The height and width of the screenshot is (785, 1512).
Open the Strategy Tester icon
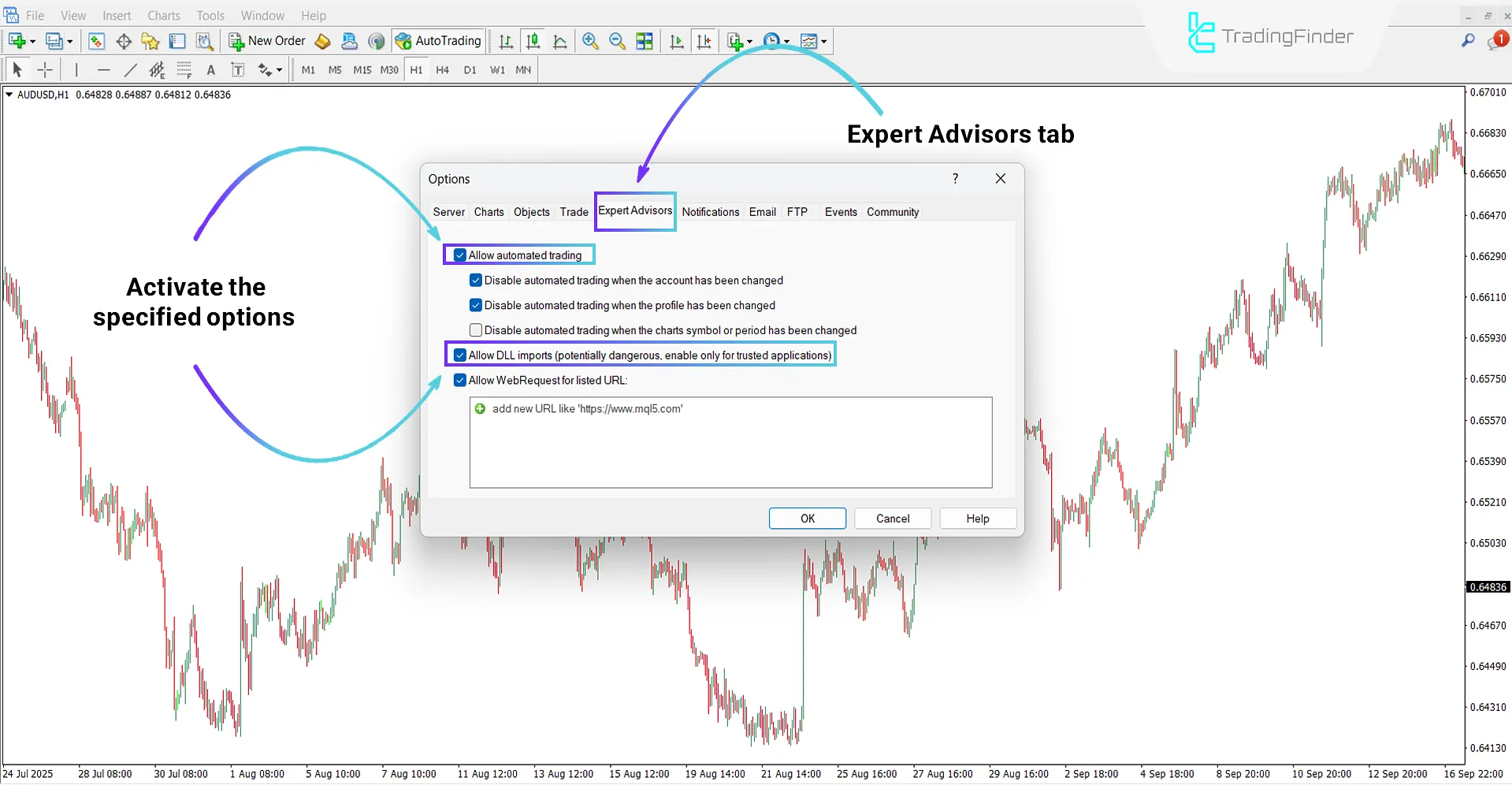205,41
